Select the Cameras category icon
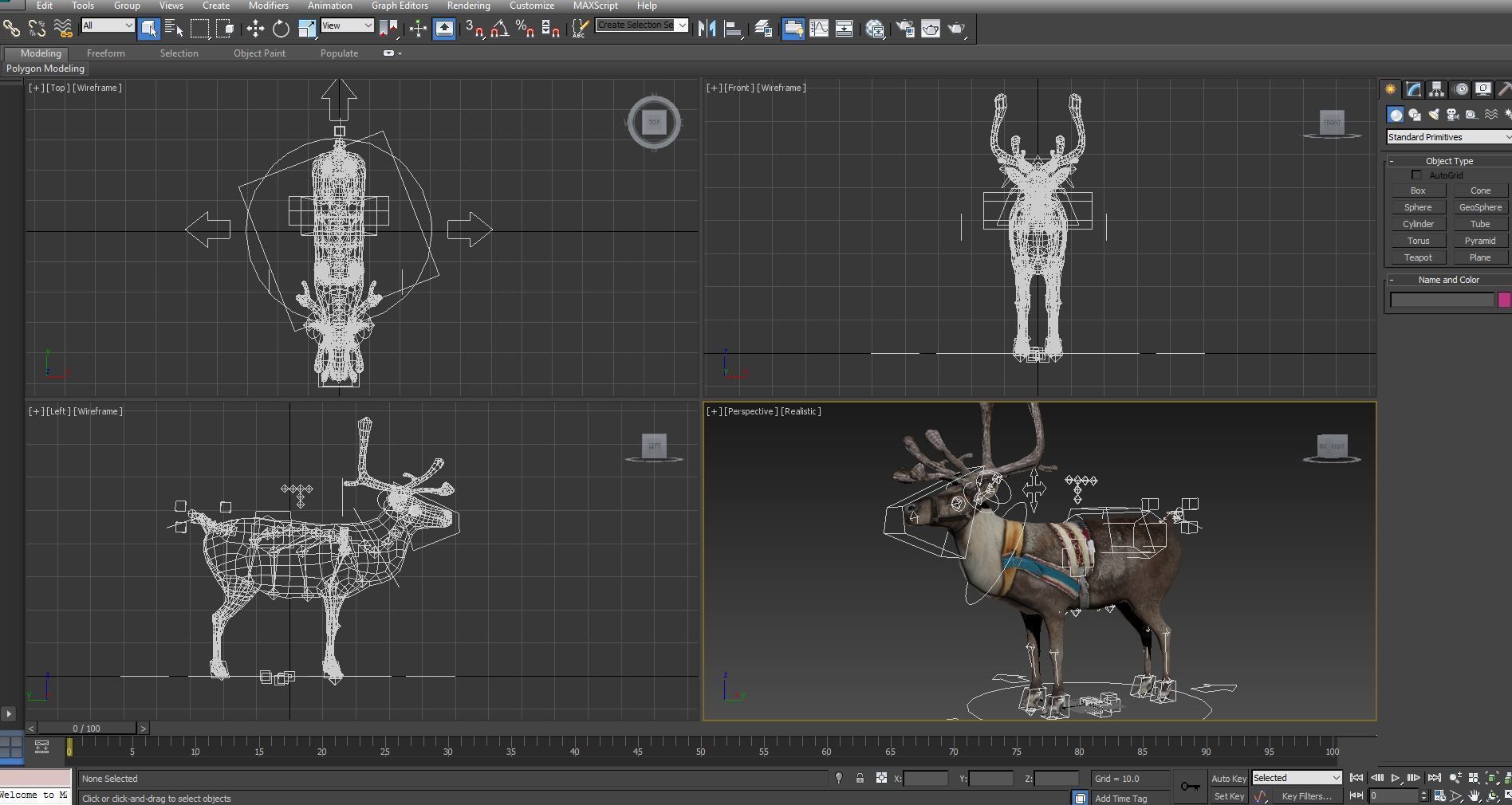The height and width of the screenshot is (805, 1512). pos(1453,115)
